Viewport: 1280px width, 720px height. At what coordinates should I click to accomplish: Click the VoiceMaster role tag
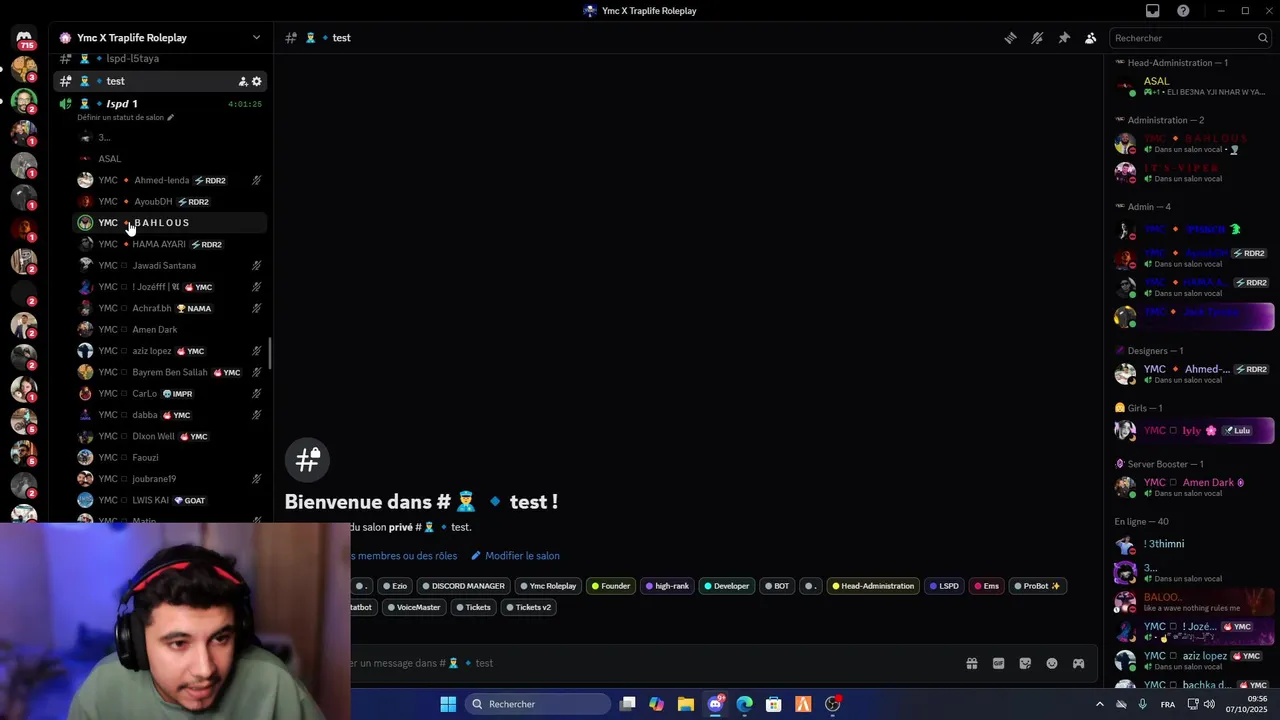pyautogui.click(x=413, y=607)
